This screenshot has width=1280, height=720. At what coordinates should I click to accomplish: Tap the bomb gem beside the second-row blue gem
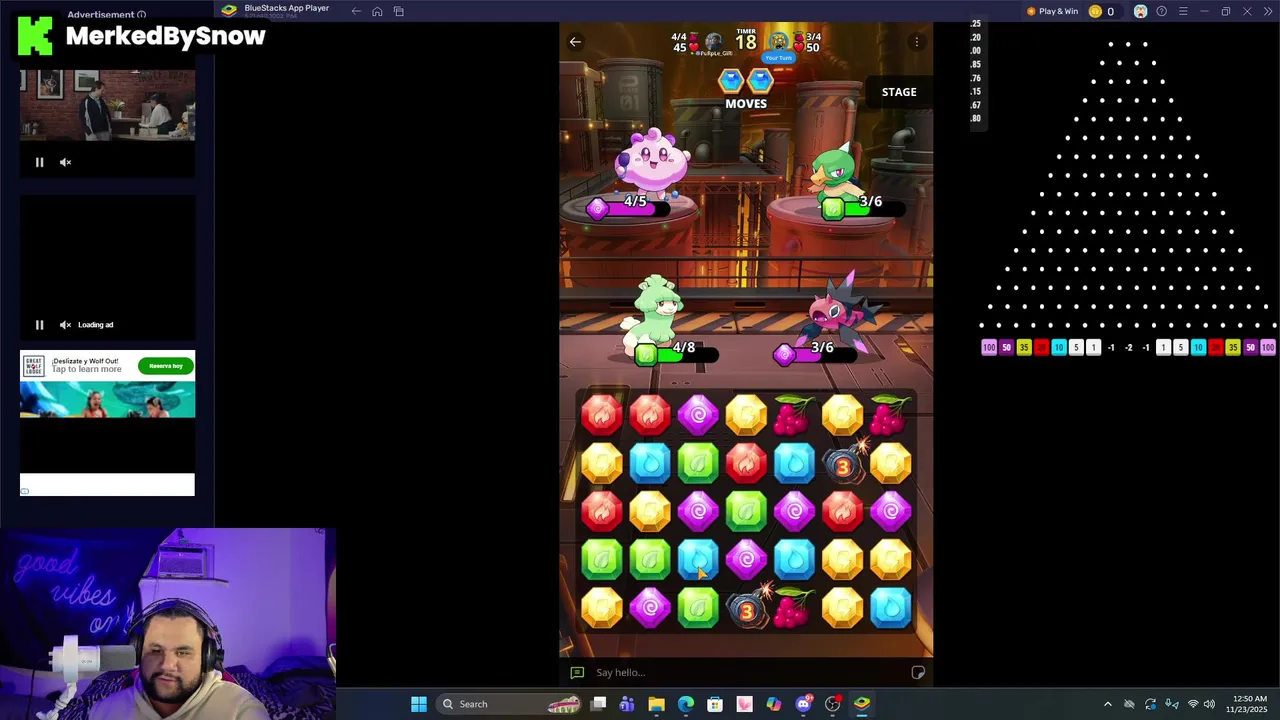click(843, 463)
